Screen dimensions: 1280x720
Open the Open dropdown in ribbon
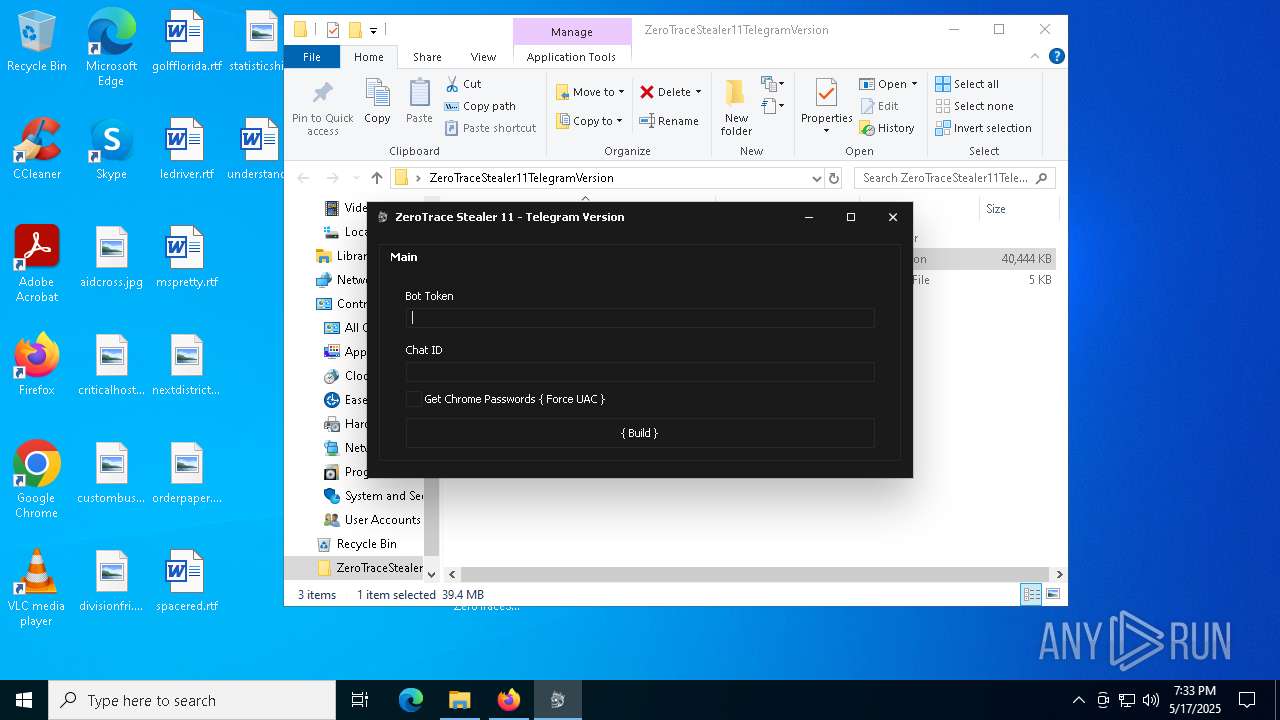pyautogui.click(x=888, y=84)
